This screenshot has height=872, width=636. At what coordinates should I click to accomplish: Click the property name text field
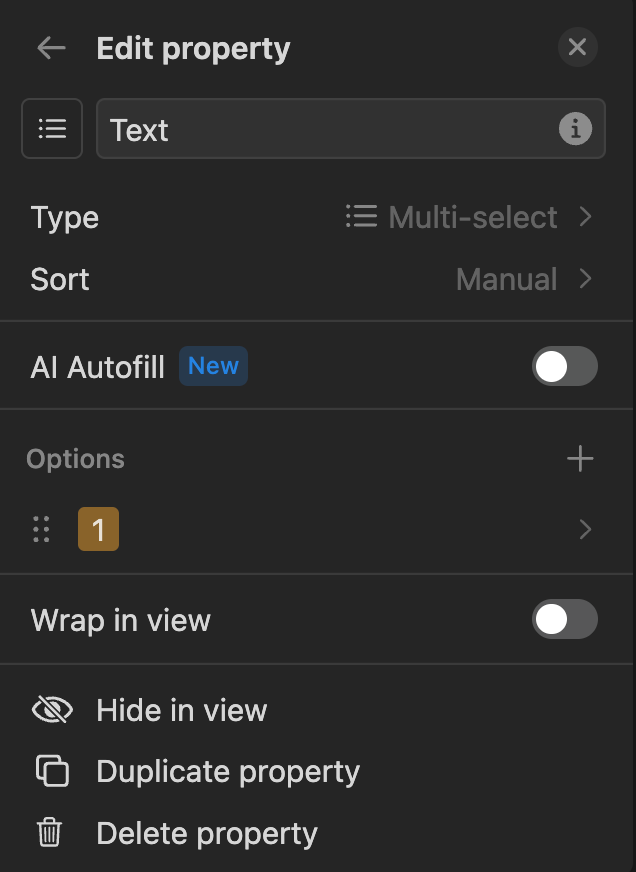click(320, 129)
